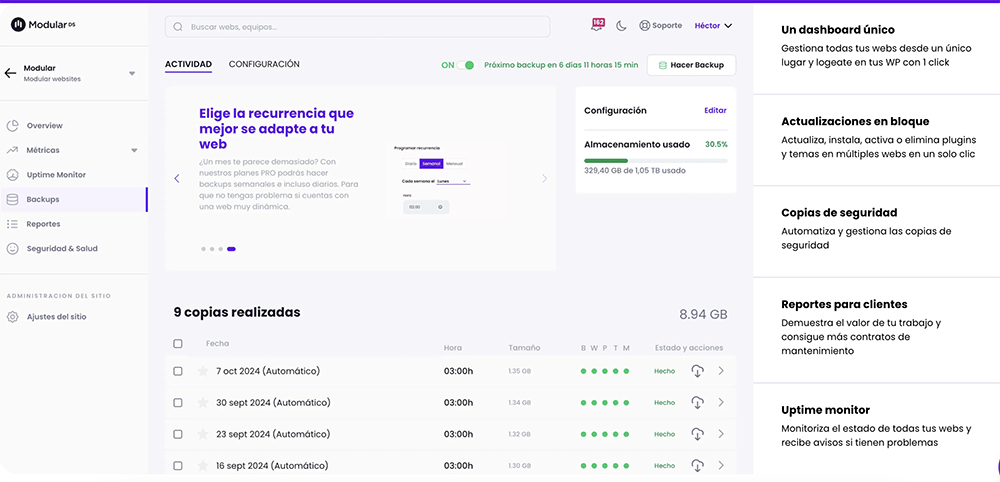The image size is (1000, 482).
Task: Expand the 30 sept 2024 backup row chevron
Action: click(721, 402)
